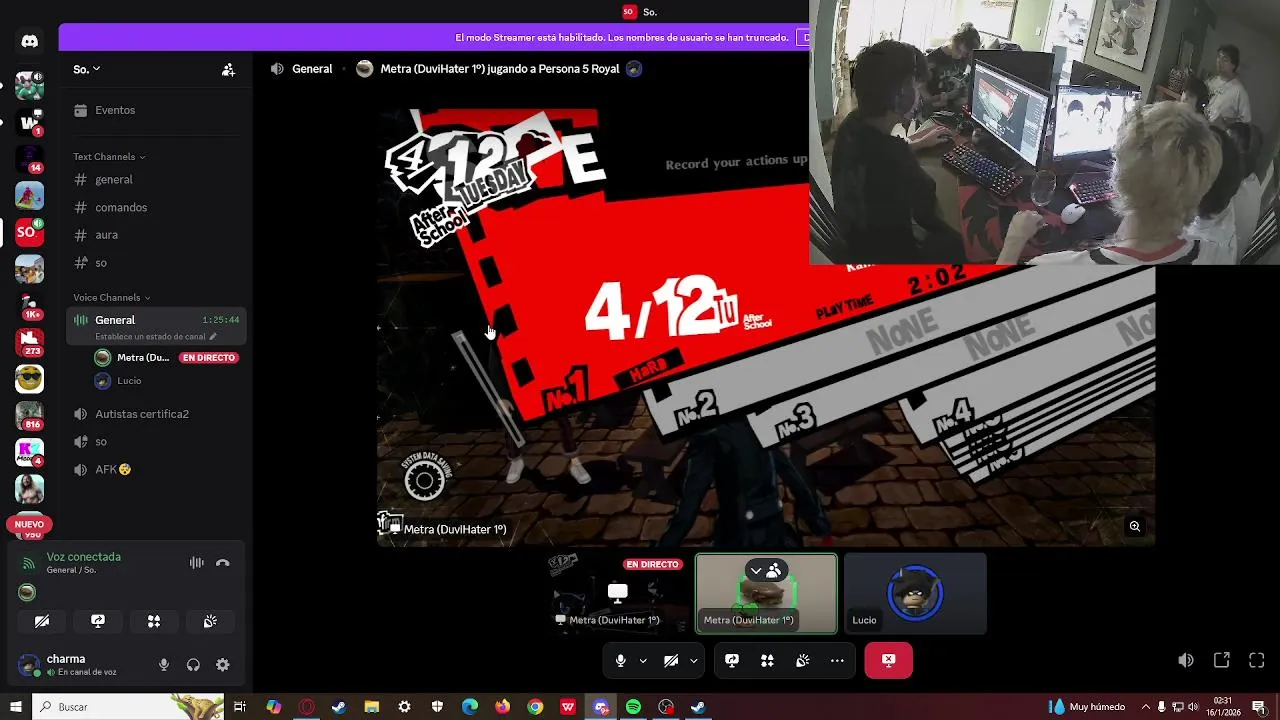Open the sunglasses emoji server
The image size is (1280, 720).
point(29,379)
